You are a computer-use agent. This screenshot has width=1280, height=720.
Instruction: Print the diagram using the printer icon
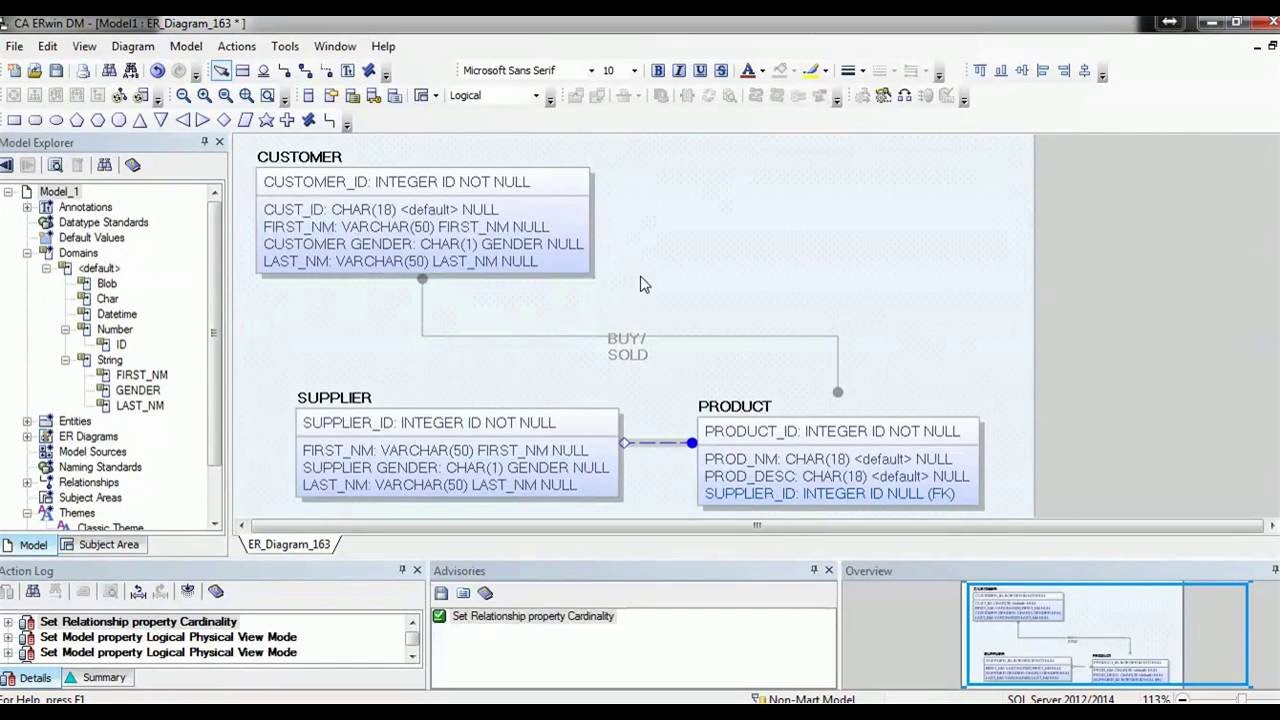pyautogui.click(x=83, y=71)
